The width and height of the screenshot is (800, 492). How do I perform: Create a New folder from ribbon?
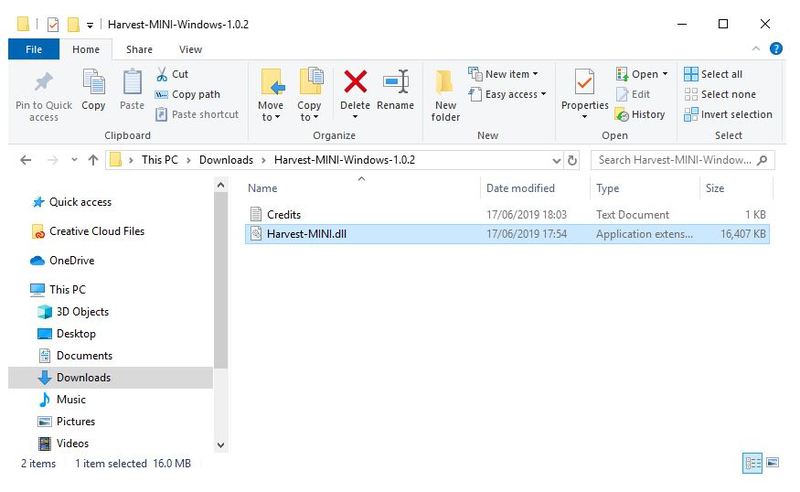445,96
